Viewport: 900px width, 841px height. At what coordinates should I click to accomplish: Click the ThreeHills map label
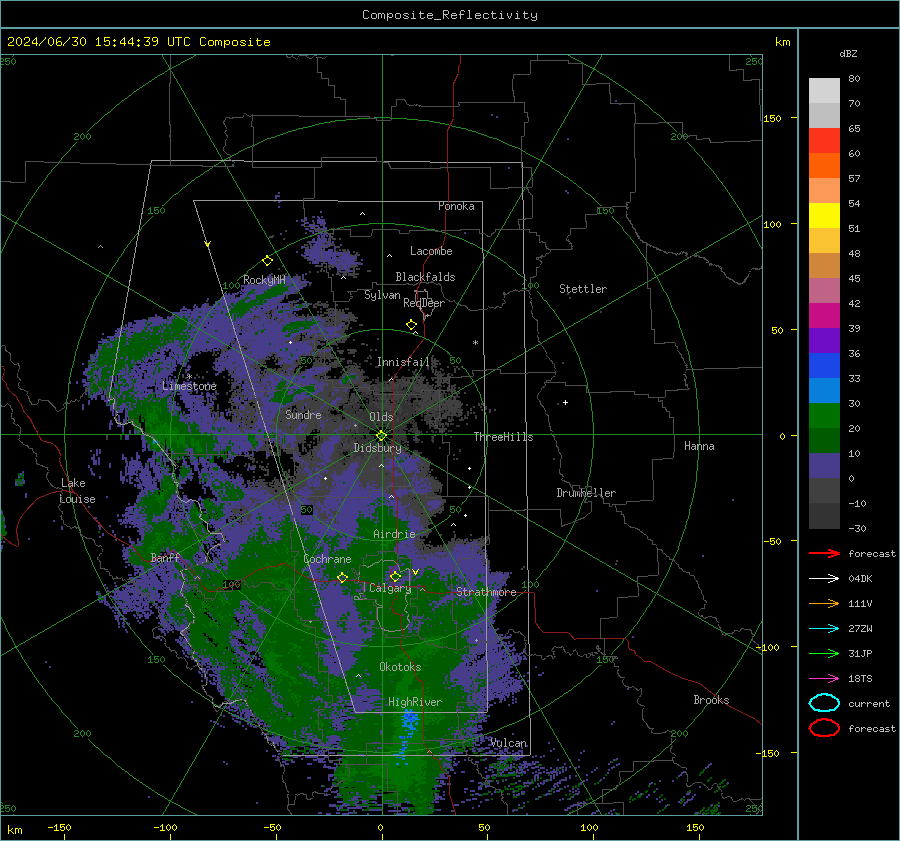pyautogui.click(x=503, y=437)
